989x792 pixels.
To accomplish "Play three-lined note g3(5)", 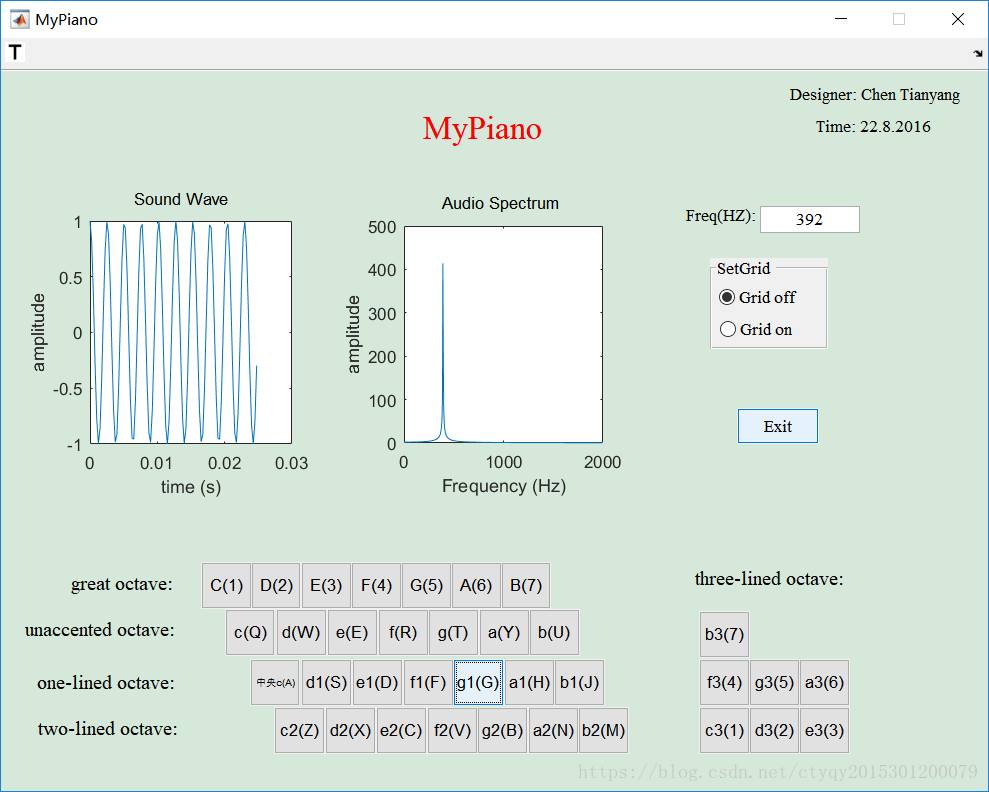I will [775, 682].
